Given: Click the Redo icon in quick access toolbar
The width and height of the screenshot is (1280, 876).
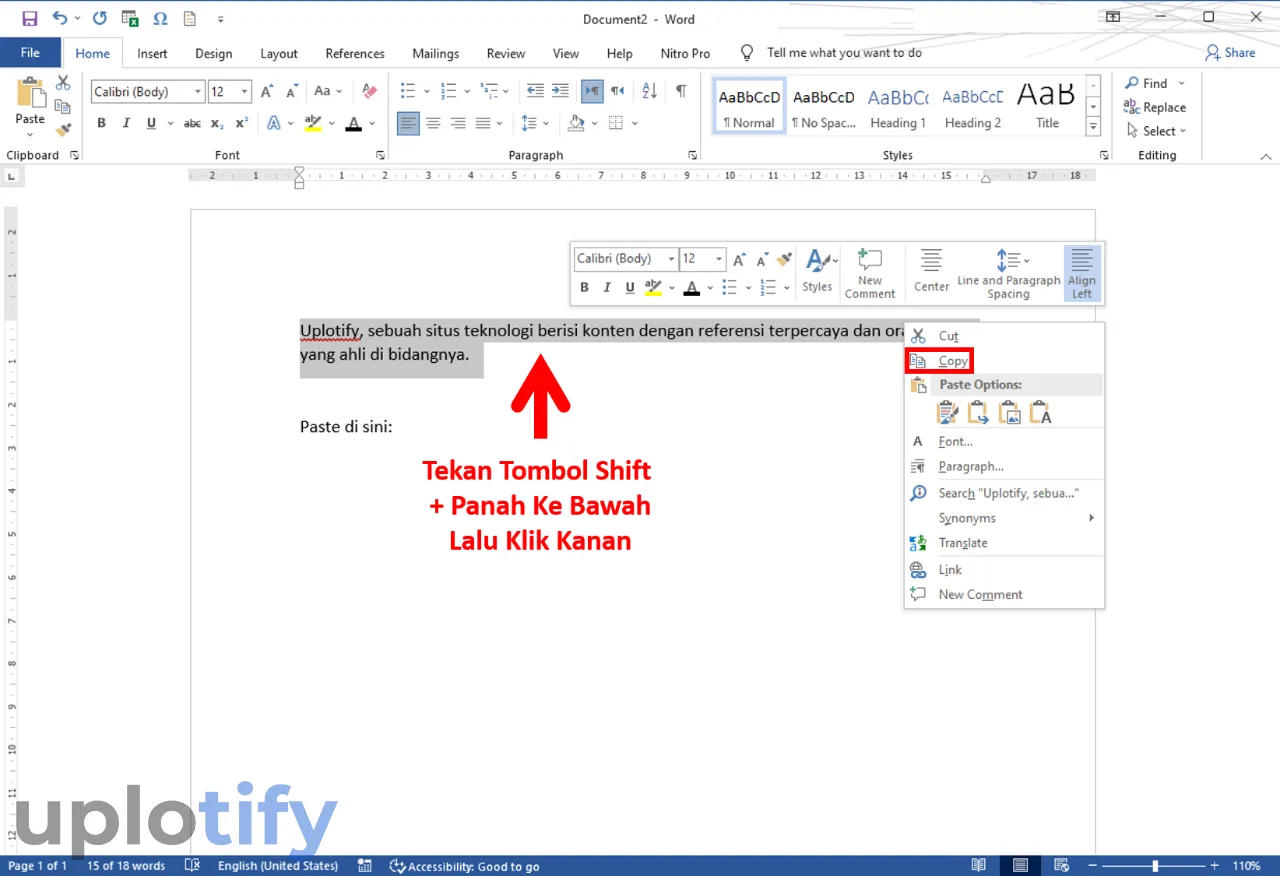Looking at the screenshot, I should (99, 18).
